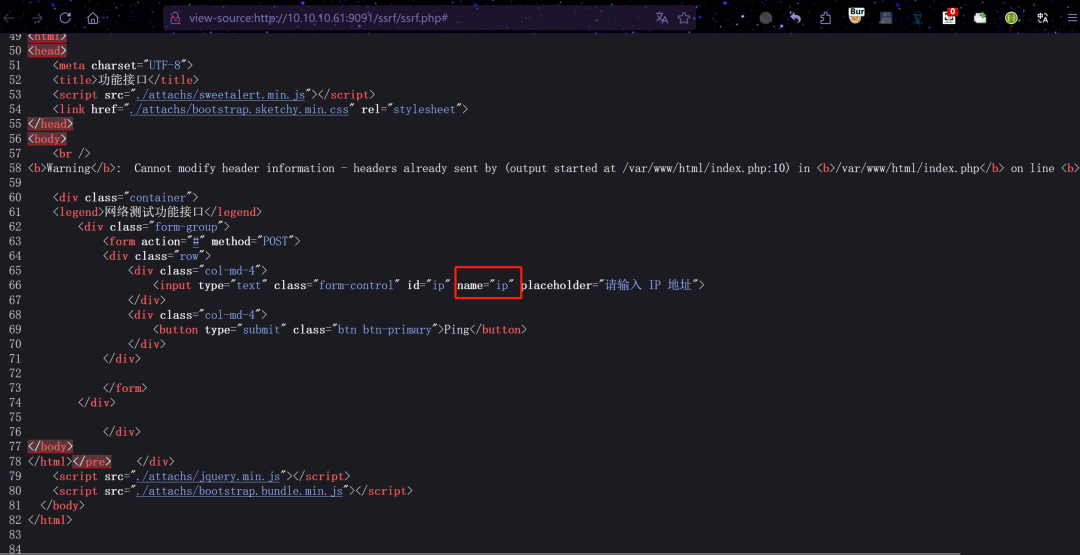Click the closing </pre> tag on line 78
Image resolution: width=1080 pixels, height=555 pixels.
coord(92,461)
